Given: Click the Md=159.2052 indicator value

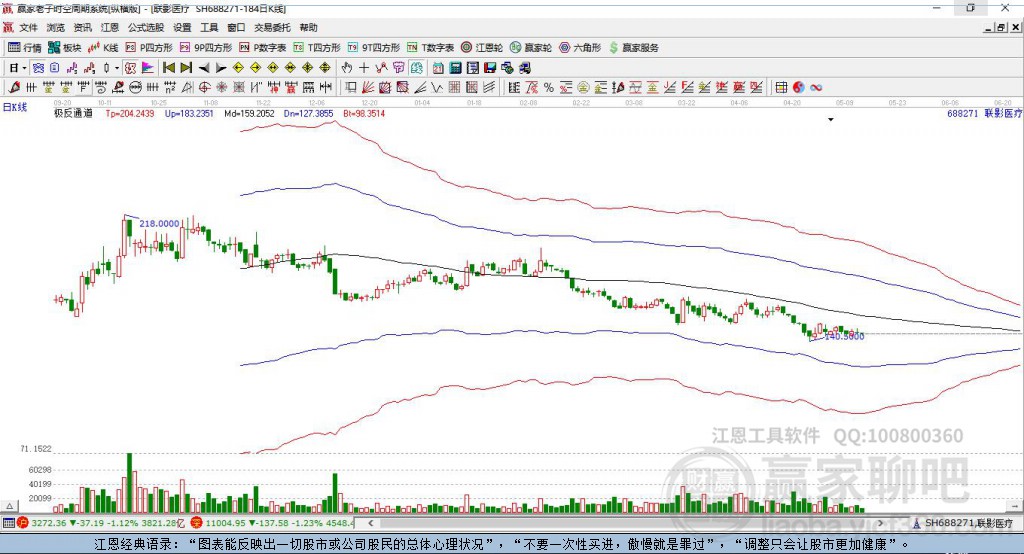Looking at the screenshot, I should pyautogui.click(x=249, y=113).
